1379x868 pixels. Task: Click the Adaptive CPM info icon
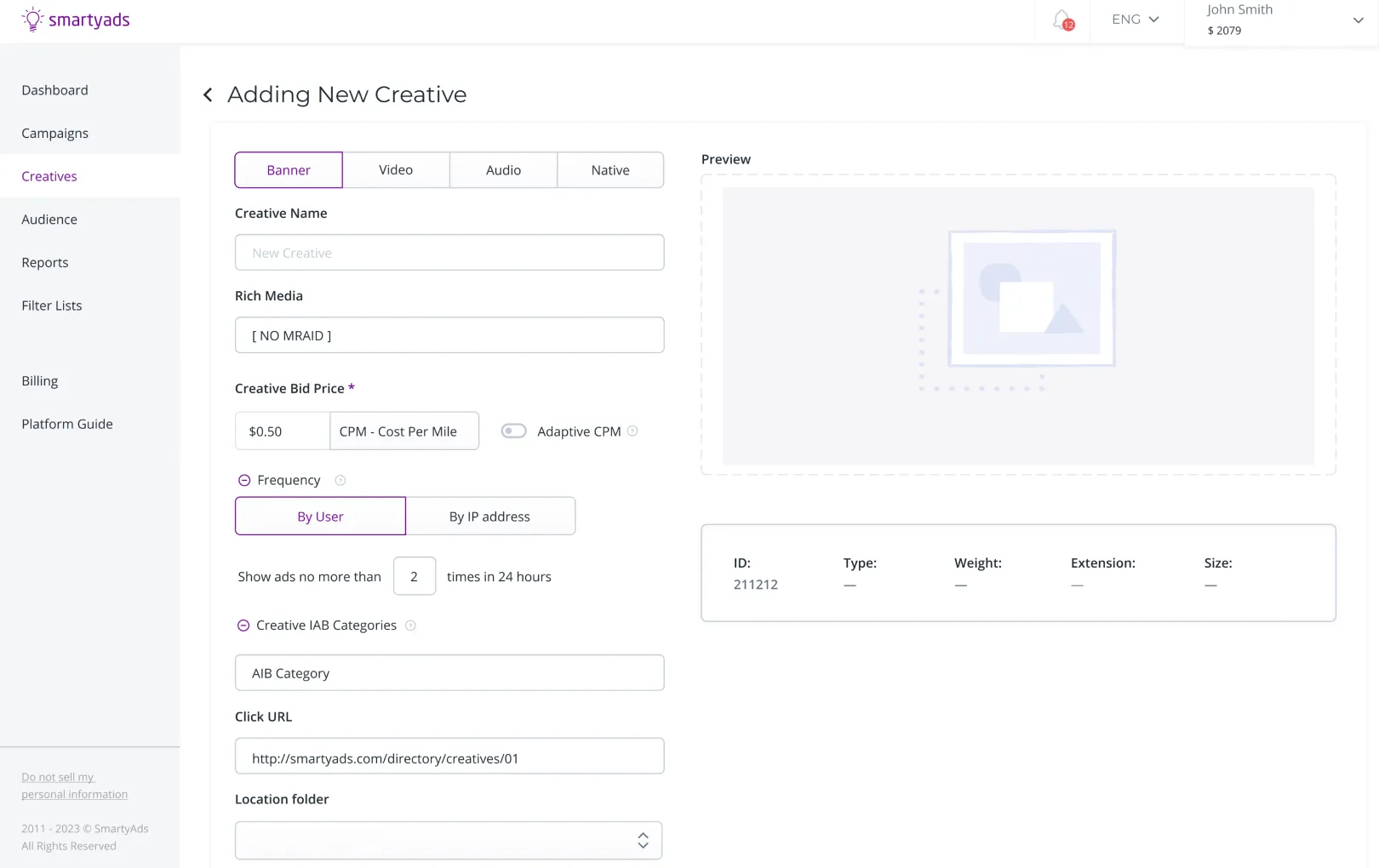[x=632, y=431]
